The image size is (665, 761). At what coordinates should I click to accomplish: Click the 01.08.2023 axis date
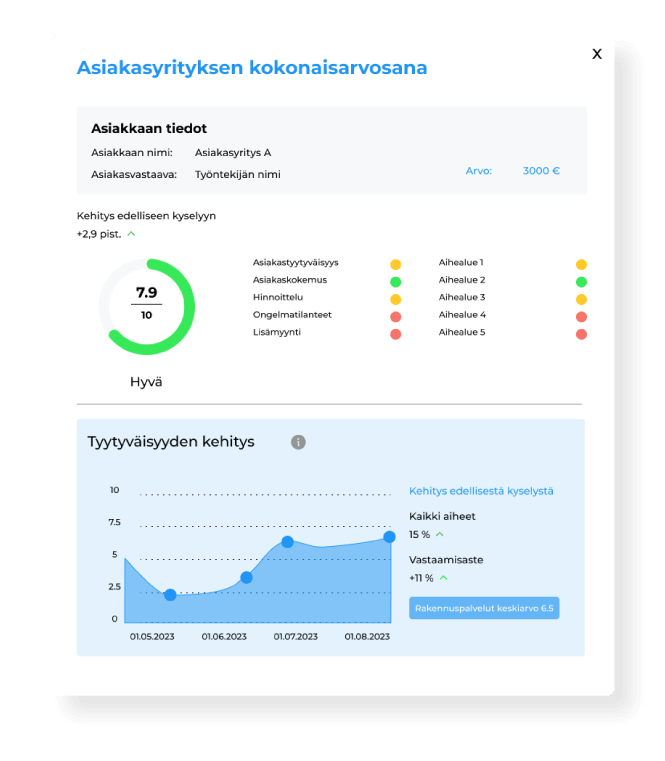click(x=367, y=637)
